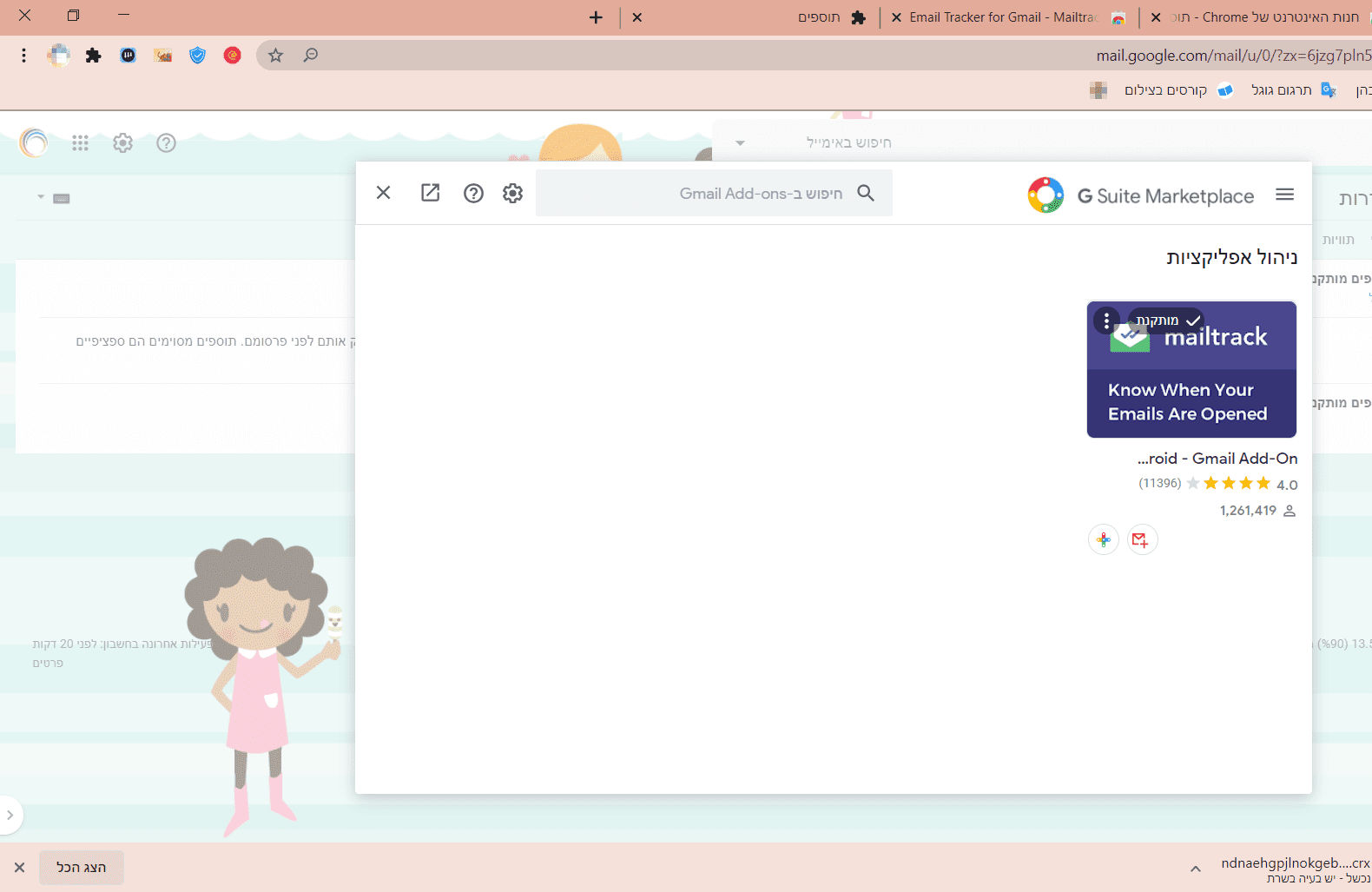Click the pixelated bookmark icon in bookmarks bar
This screenshot has height=892, width=1372.
coord(1098,90)
